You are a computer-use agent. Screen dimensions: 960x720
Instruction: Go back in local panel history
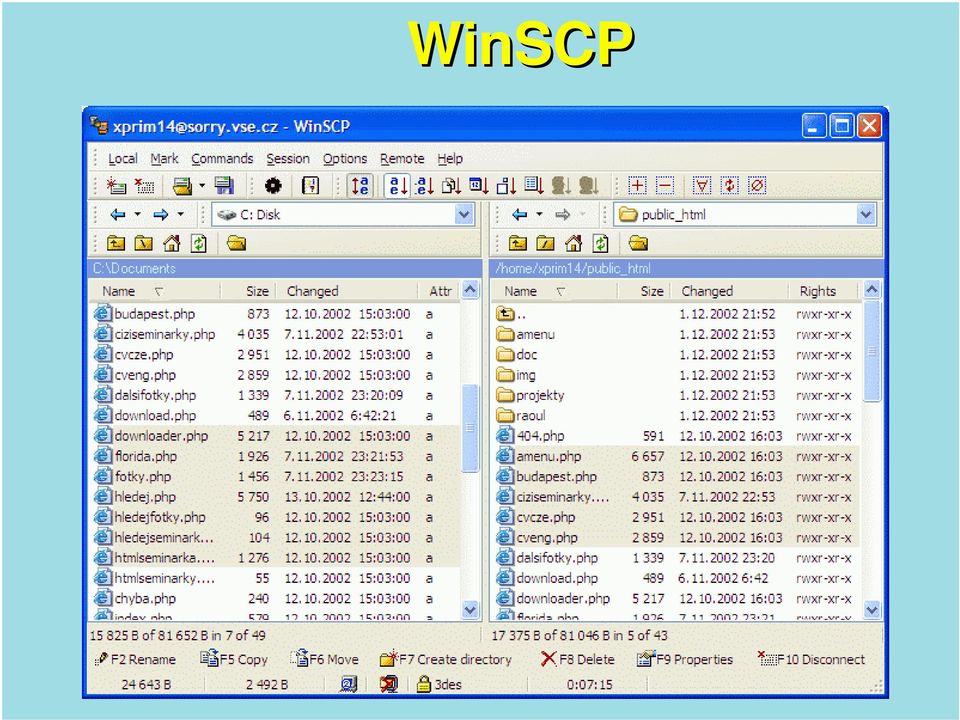tap(118, 214)
